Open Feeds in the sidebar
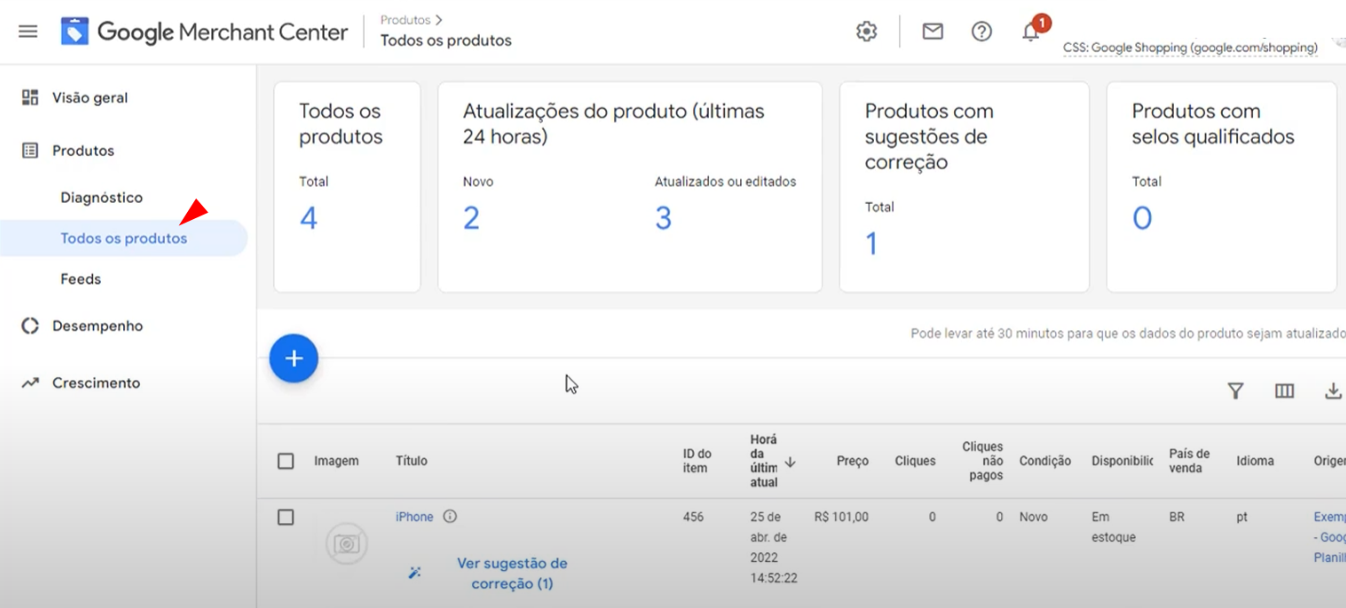The height and width of the screenshot is (608, 1346). 80,279
